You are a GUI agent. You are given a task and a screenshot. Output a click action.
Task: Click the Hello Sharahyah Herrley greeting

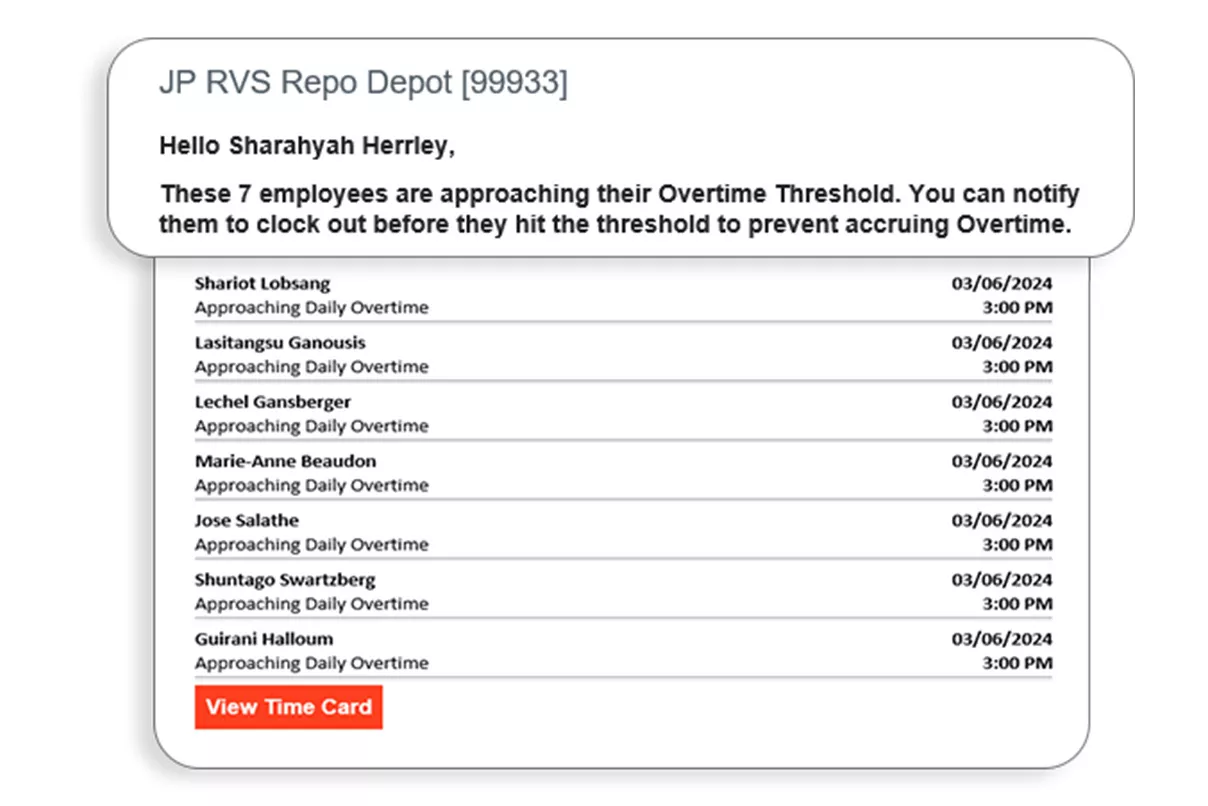pos(307,146)
